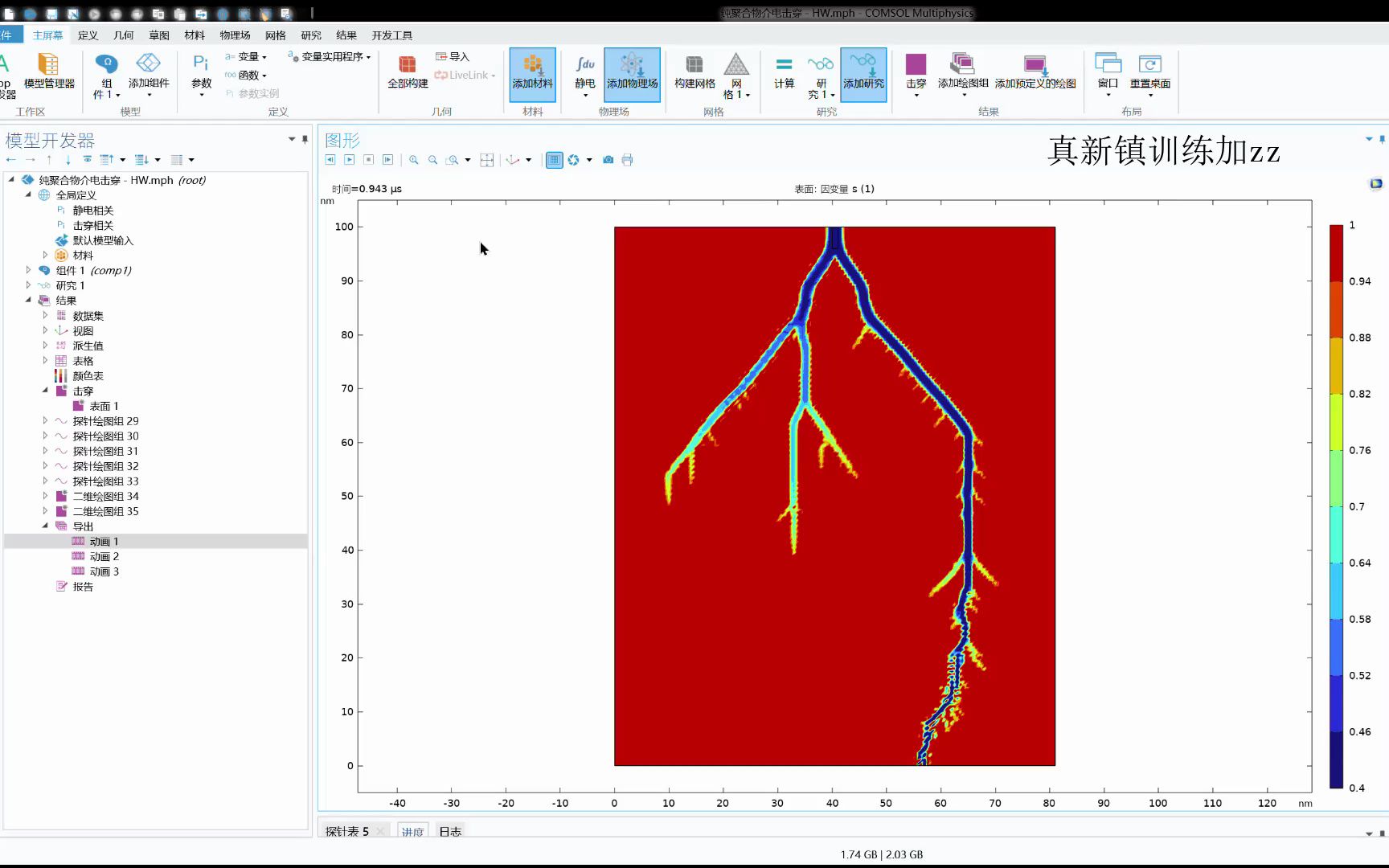The width and height of the screenshot is (1389, 868).
Task: Click the move-up arrow in Model Builder toolbar
Action: [x=49, y=159]
